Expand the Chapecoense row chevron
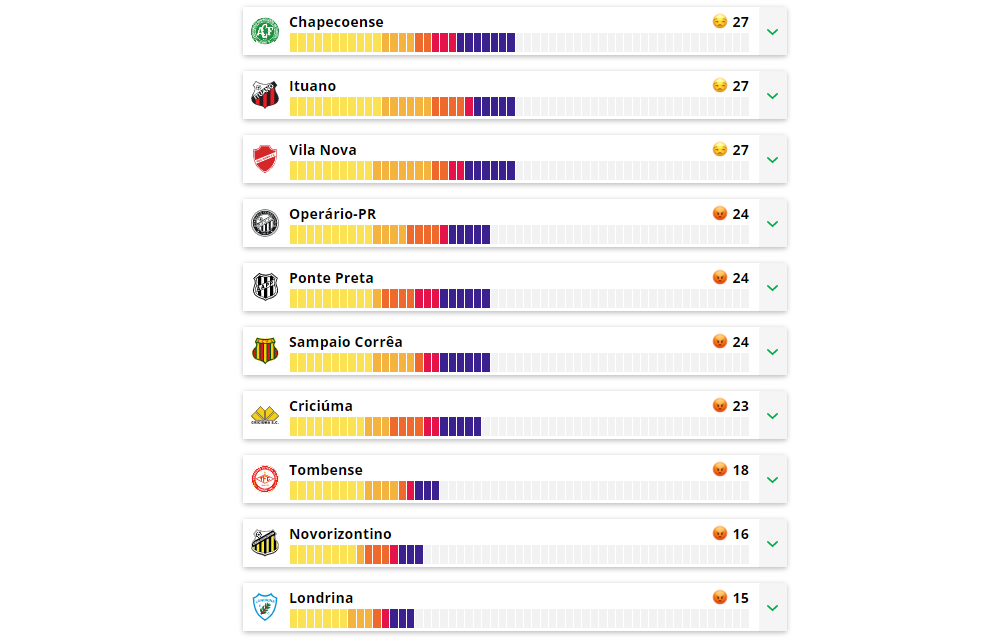Viewport: 1001px width, 644px height. (772, 32)
